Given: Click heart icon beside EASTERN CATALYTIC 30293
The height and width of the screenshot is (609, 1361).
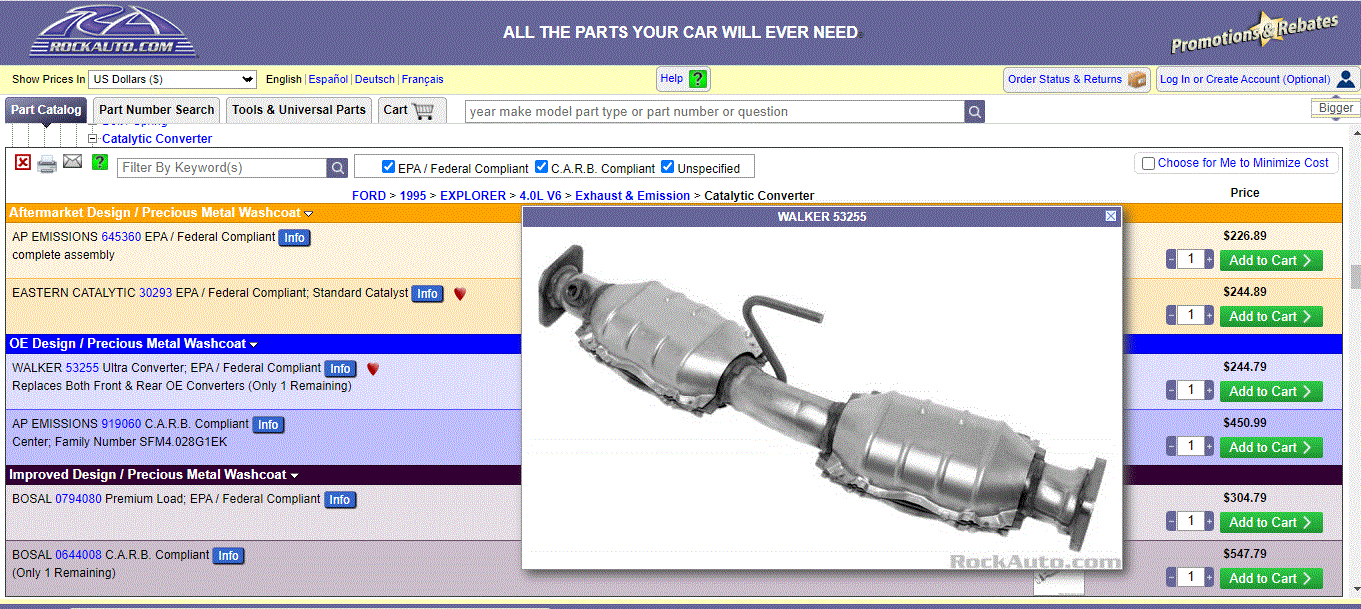Looking at the screenshot, I should 460,294.
